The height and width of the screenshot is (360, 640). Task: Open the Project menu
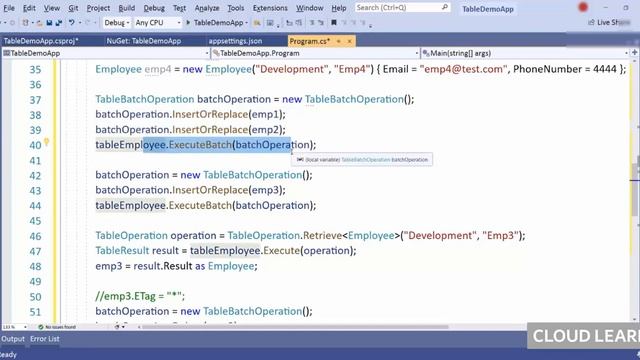(x=98, y=8)
